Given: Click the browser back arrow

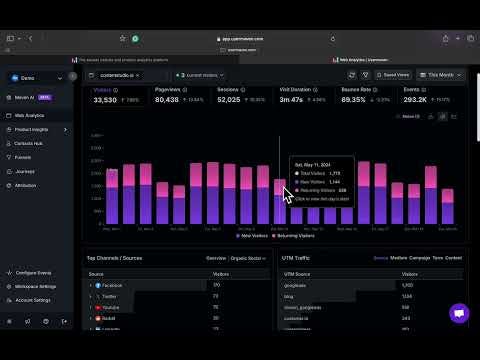Looking at the screenshot, I should [30, 39].
